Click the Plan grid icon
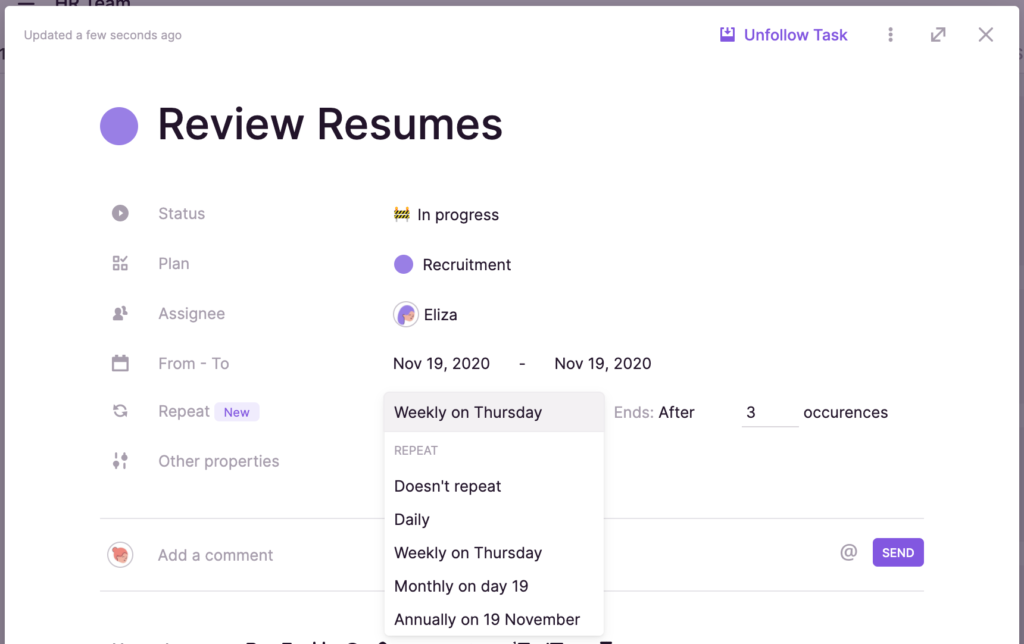This screenshot has height=644, width=1024. click(x=120, y=264)
